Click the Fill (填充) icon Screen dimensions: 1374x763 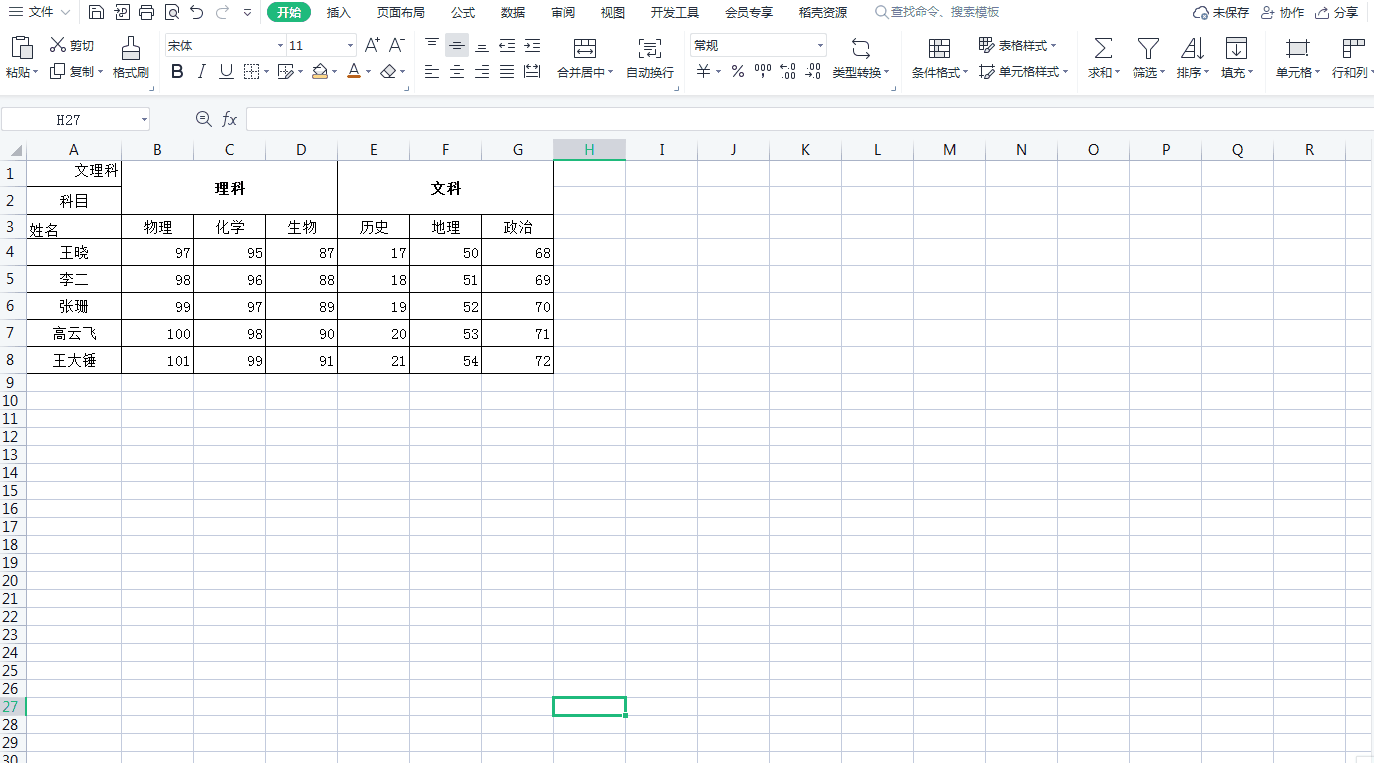[x=1237, y=48]
